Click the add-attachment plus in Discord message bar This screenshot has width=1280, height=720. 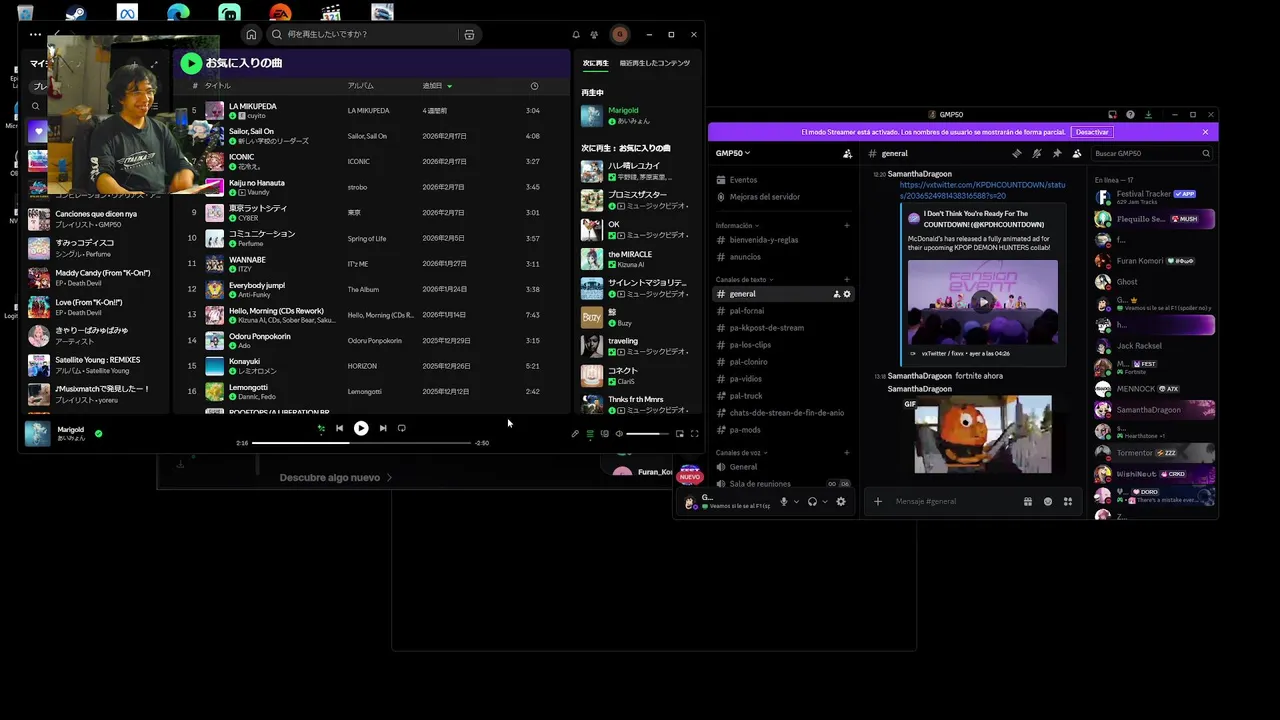(878, 501)
